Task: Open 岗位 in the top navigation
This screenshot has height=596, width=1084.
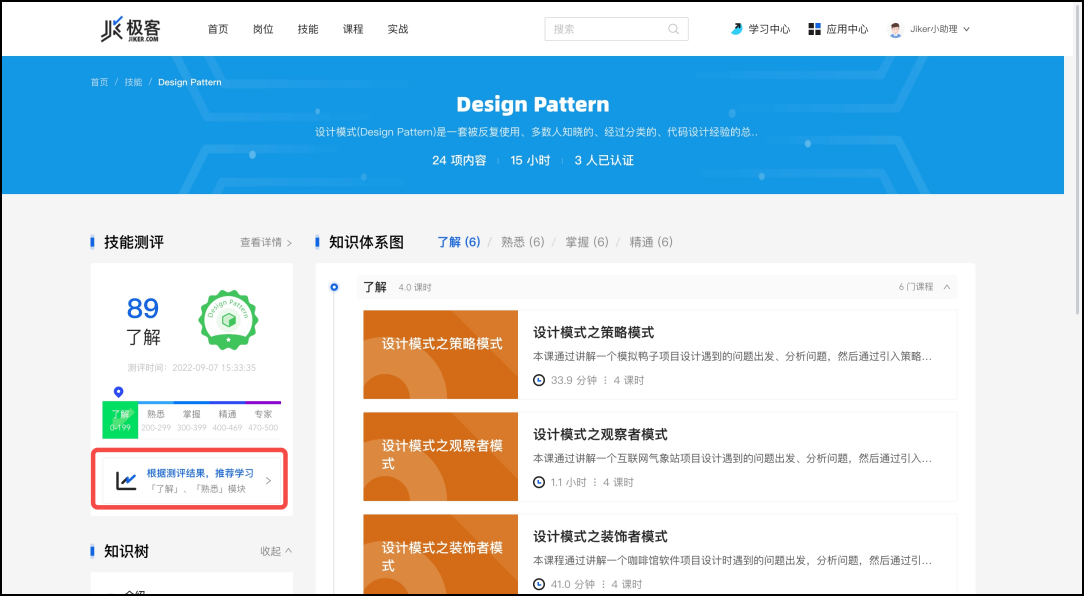Action: pyautogui.click(x=263, y=29)
